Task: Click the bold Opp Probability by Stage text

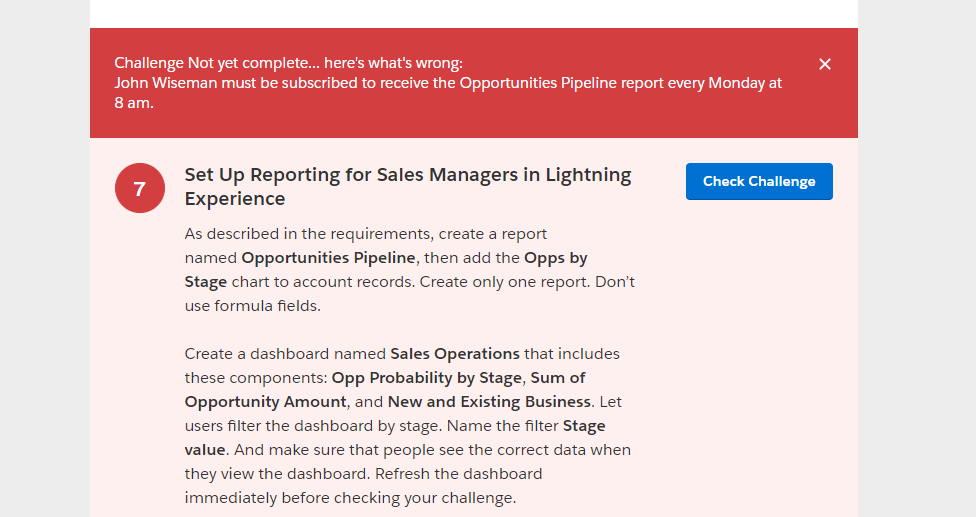Action: (427, 378)
